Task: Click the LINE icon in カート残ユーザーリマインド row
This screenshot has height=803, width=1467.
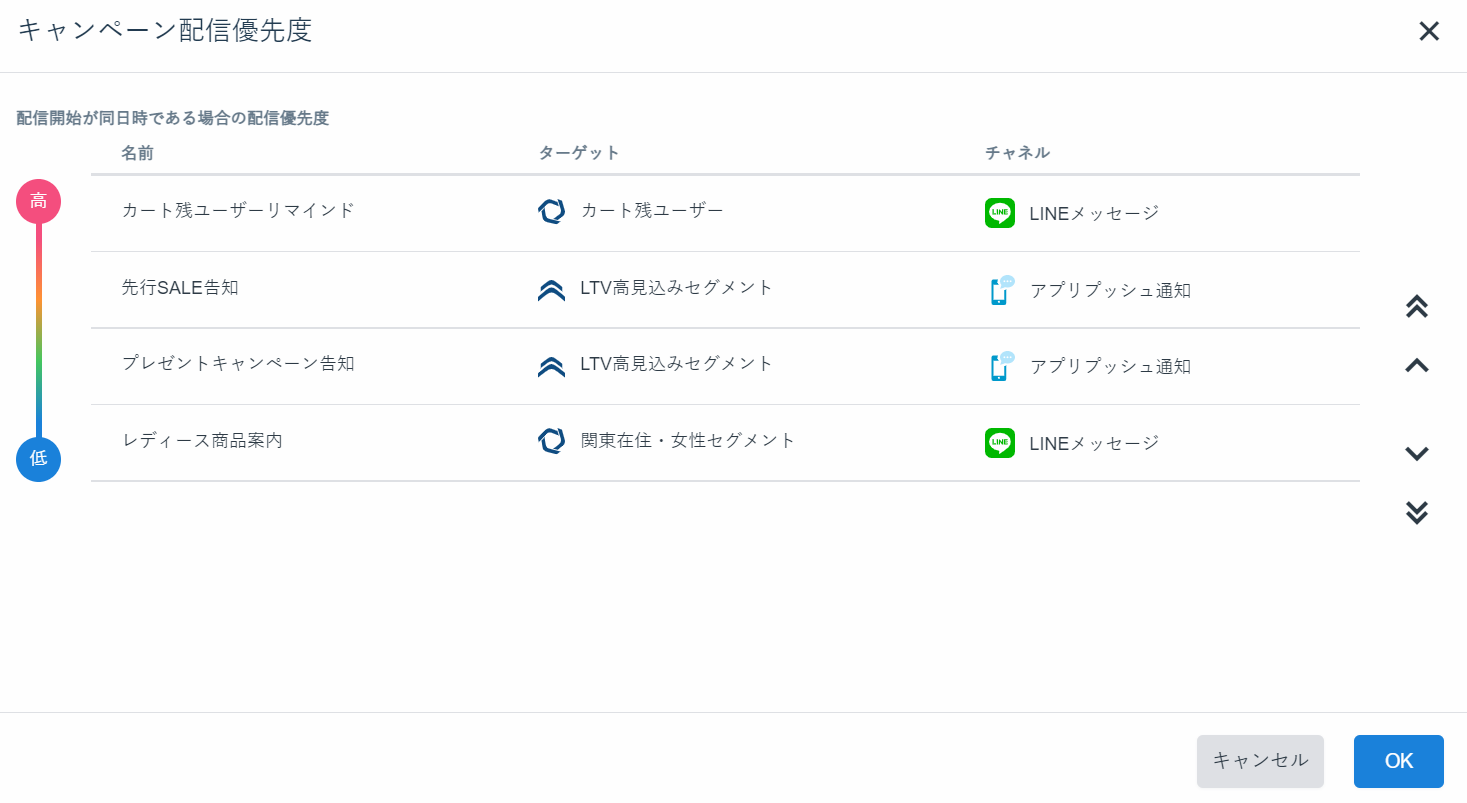Action: tap(1000, 213)
